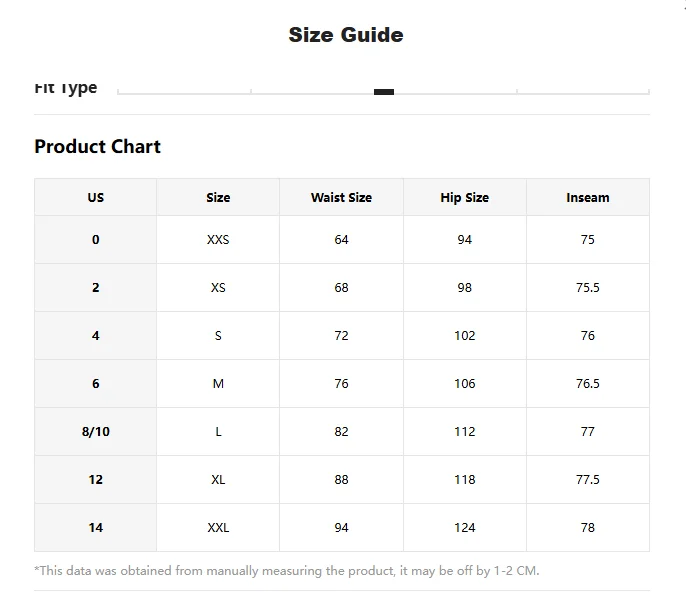The height and width of the screenshot is (604, 686).
Task: Click the manual measuring disclaimer note
Action: [287, 571]
